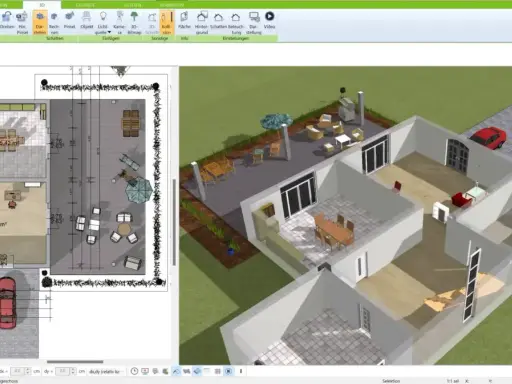
Task: Select the dining table in 3D view
Action: 334,231
